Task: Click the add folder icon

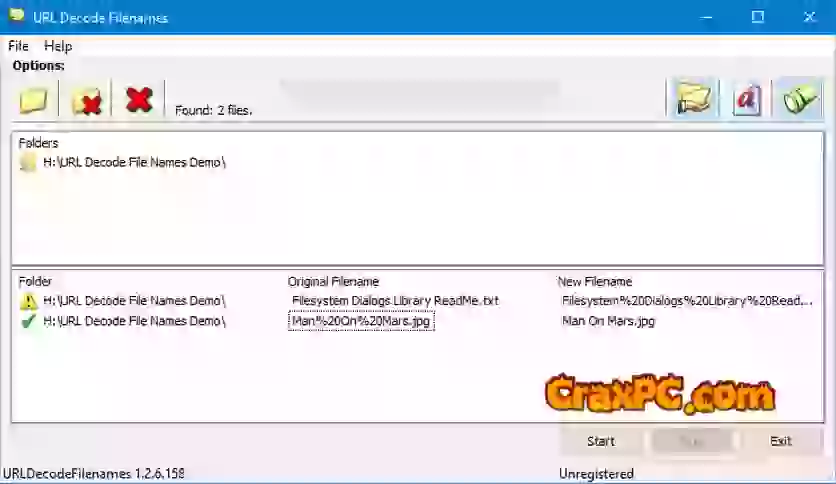Action: [x=34, y=100]
